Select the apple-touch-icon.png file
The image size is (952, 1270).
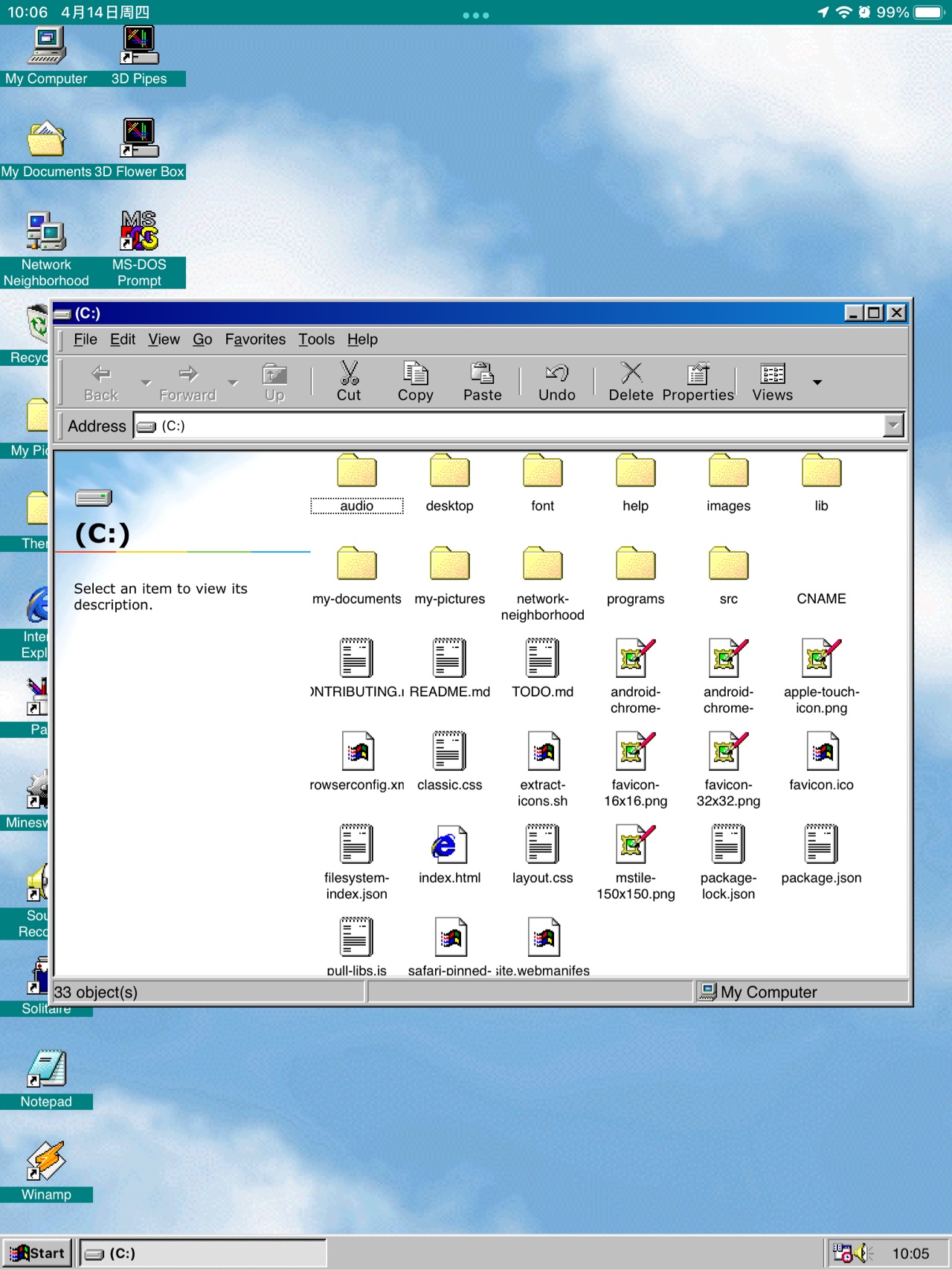coord(822,678)
